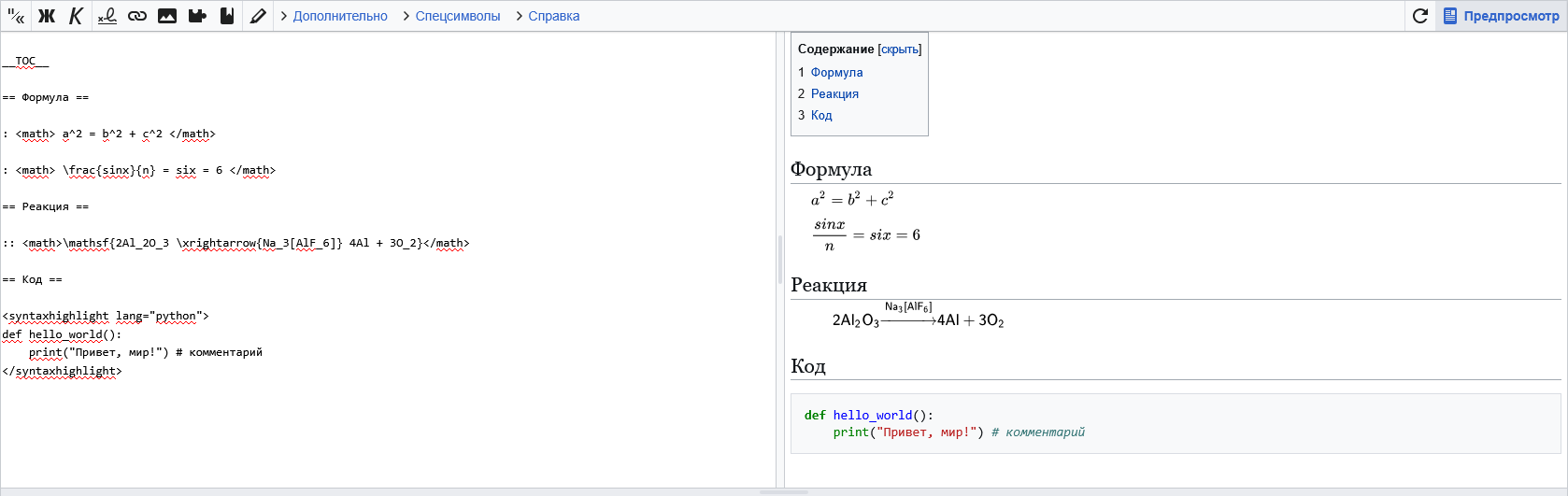Jump to Реакция section from contents
The width and height of the screenshot is (1568, 496).
coord(834,93)
